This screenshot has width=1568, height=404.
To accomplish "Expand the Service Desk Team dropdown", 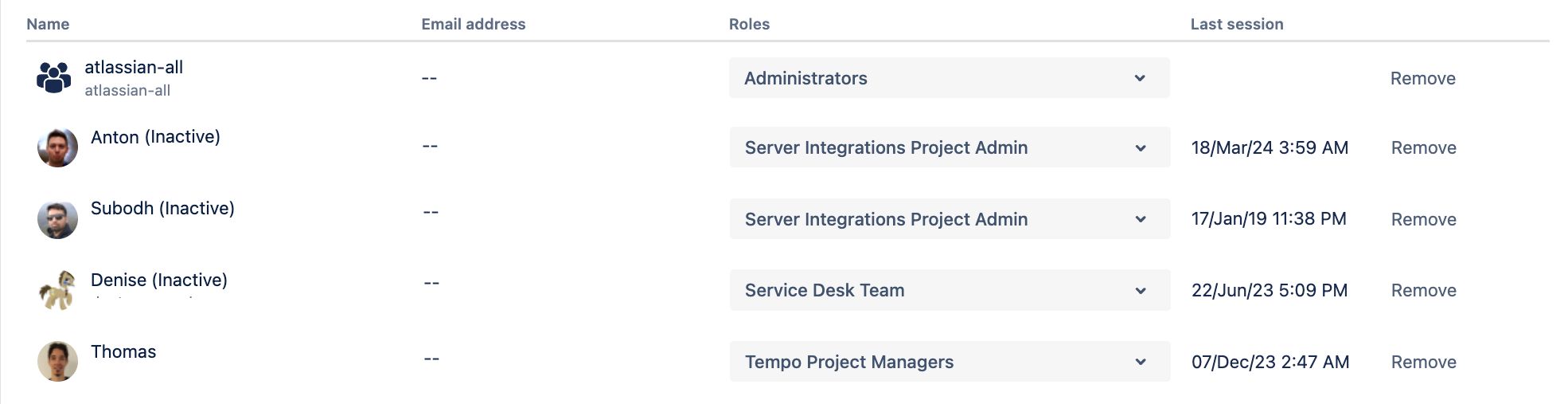I will pos(949,290).
